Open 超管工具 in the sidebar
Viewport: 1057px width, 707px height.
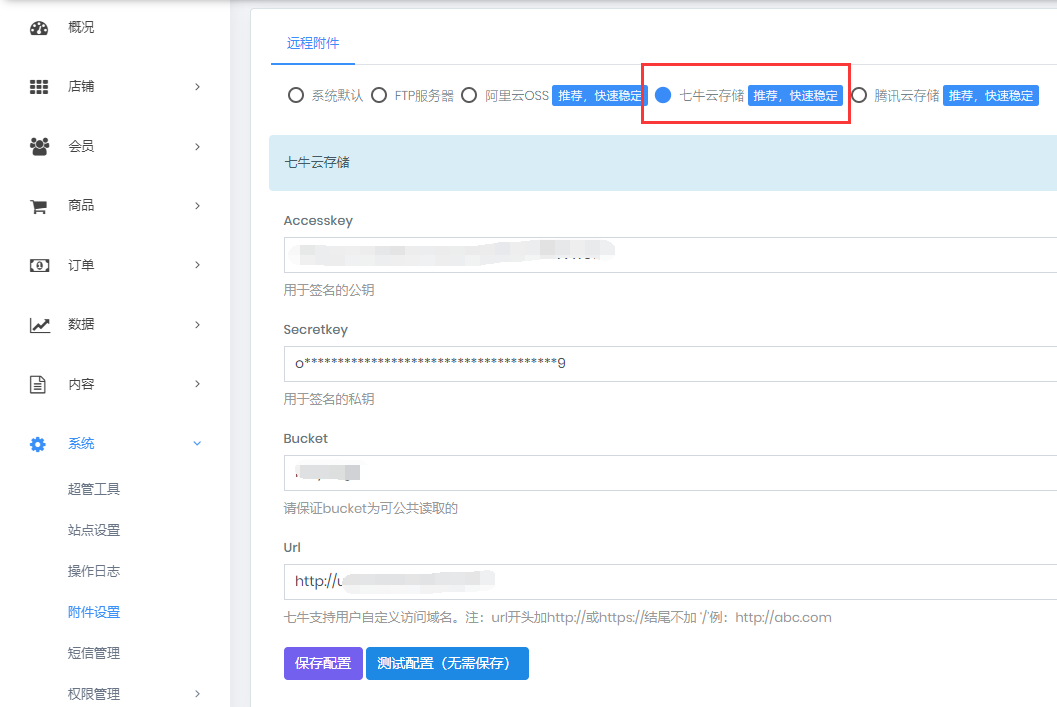pyautogui.click(x=94, y=489)
